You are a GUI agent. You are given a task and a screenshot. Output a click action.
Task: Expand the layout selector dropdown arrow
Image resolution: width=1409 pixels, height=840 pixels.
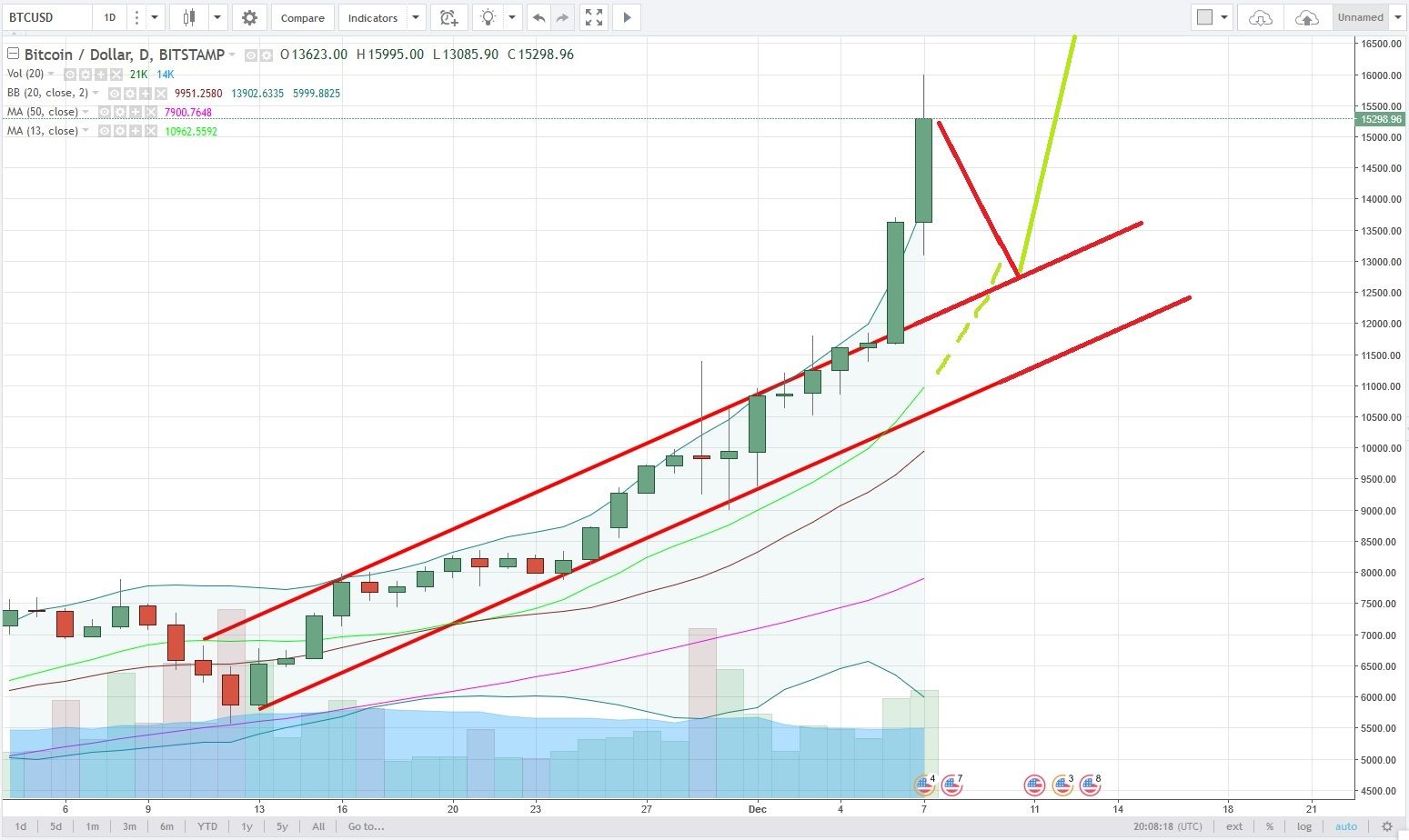(1224, 17)
